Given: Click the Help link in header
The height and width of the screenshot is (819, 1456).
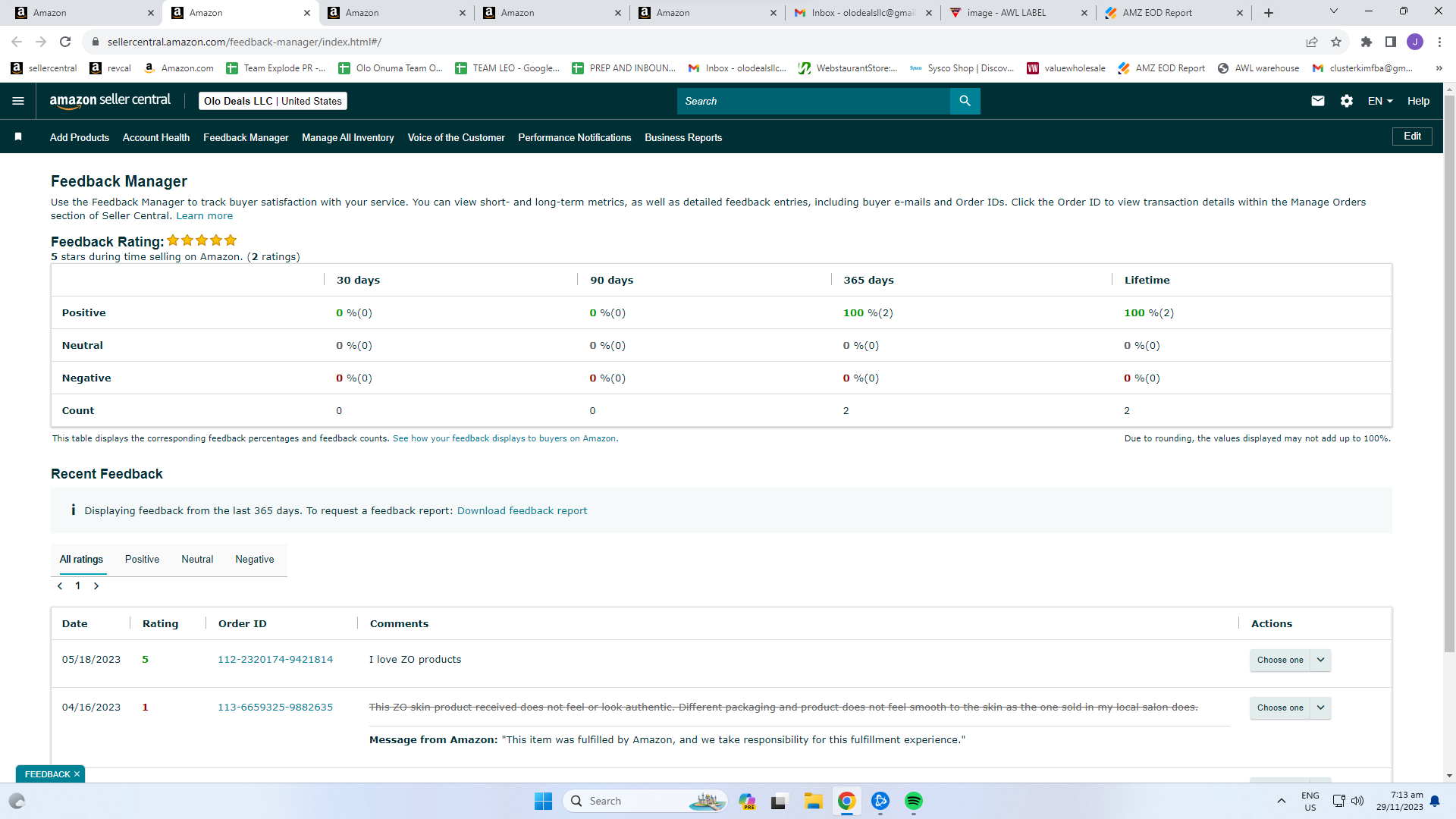Looking at the screenshot, I should point(1418,101).
